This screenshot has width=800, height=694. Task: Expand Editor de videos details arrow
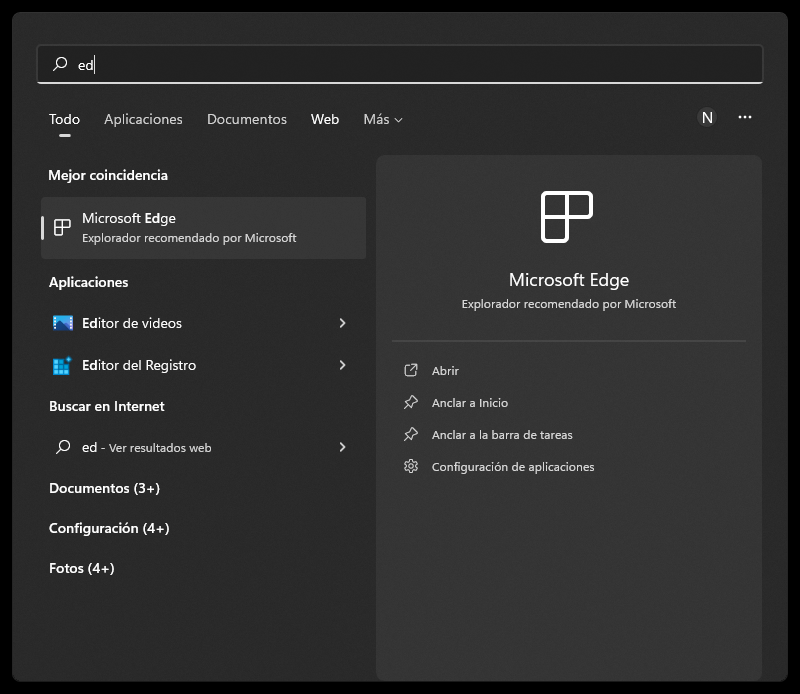click(x=342, y=323)
